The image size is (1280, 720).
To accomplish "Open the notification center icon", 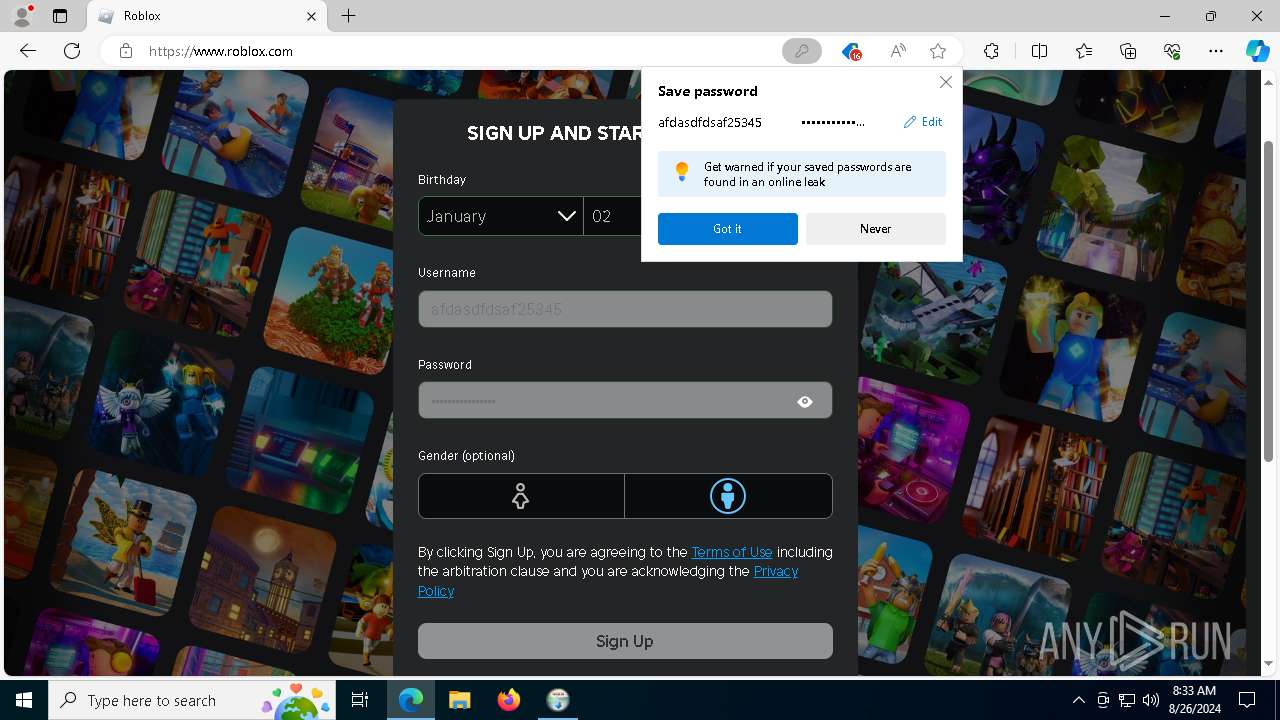I will pos(1247,700).
